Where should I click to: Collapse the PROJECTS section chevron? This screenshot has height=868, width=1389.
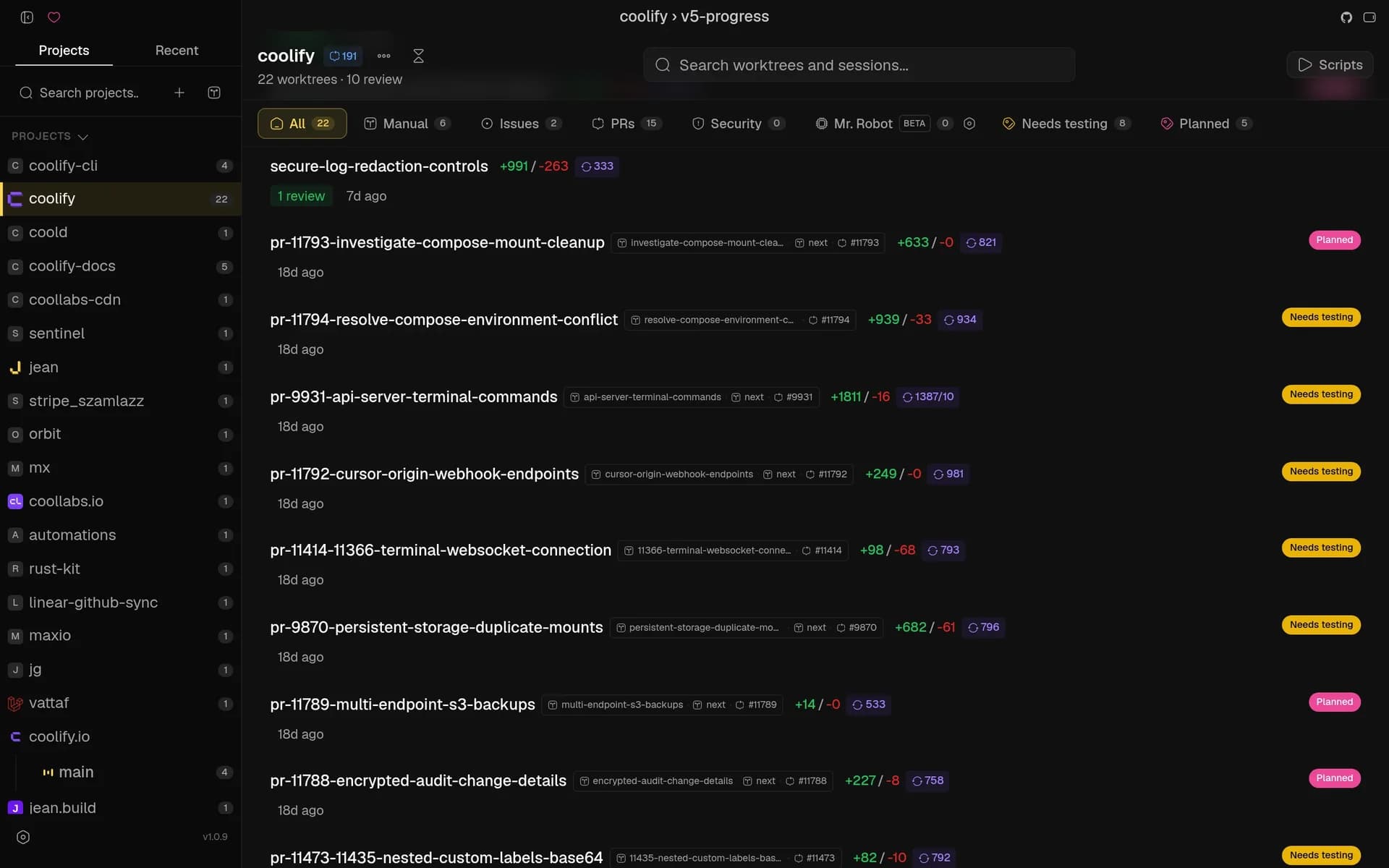[x=83, y=137]
